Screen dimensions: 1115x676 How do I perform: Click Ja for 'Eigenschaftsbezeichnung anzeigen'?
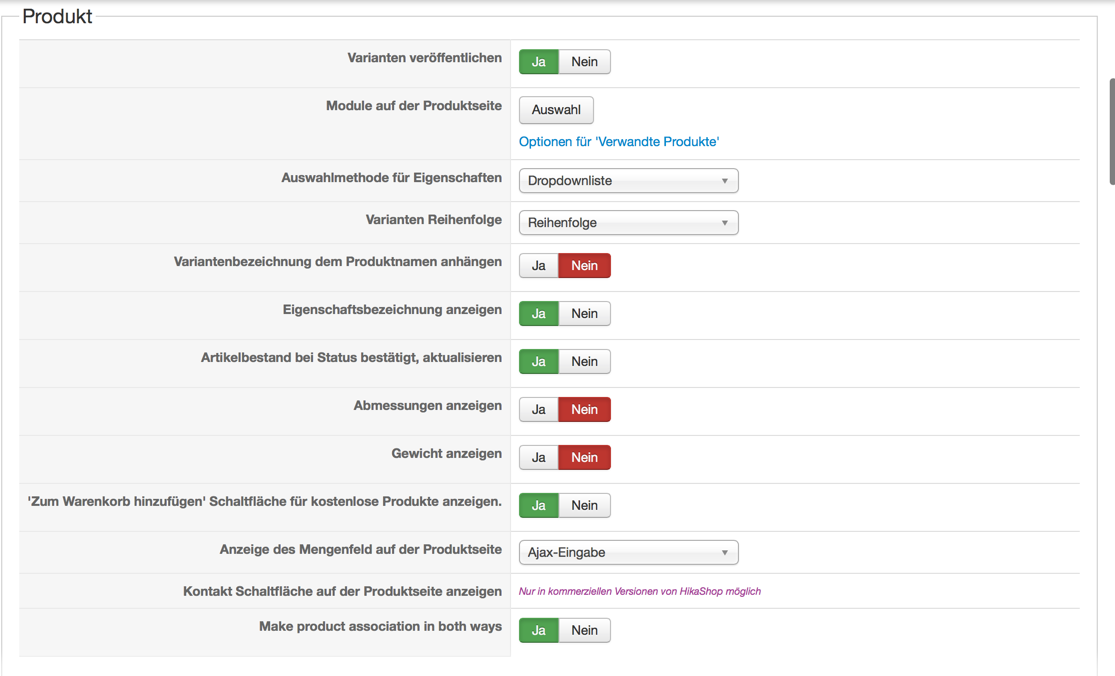[538, 314]
